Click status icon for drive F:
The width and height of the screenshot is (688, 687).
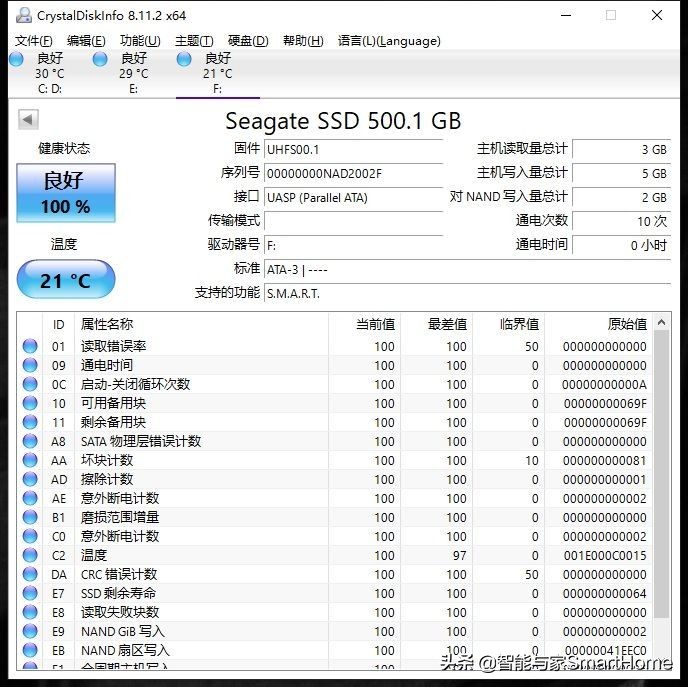coord(184,59)
